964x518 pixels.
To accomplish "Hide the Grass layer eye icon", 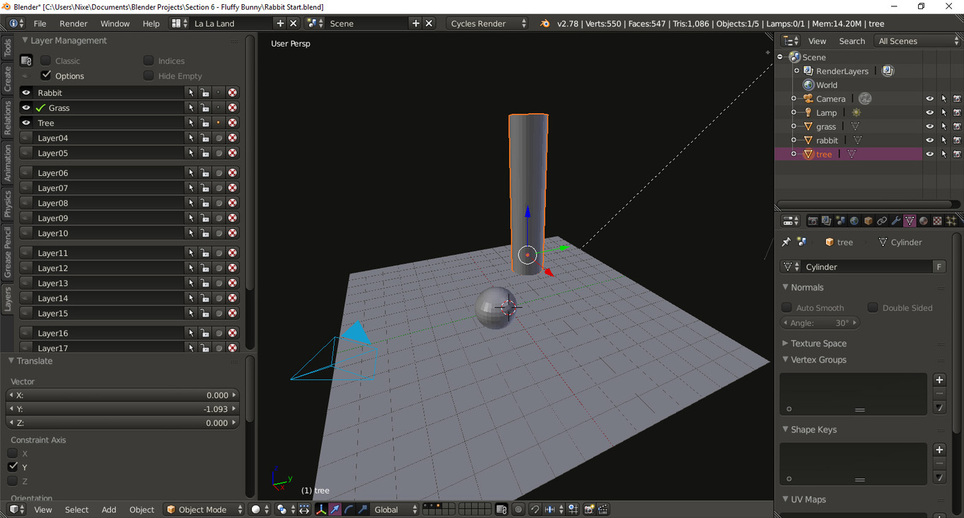I will pos(26,108).
